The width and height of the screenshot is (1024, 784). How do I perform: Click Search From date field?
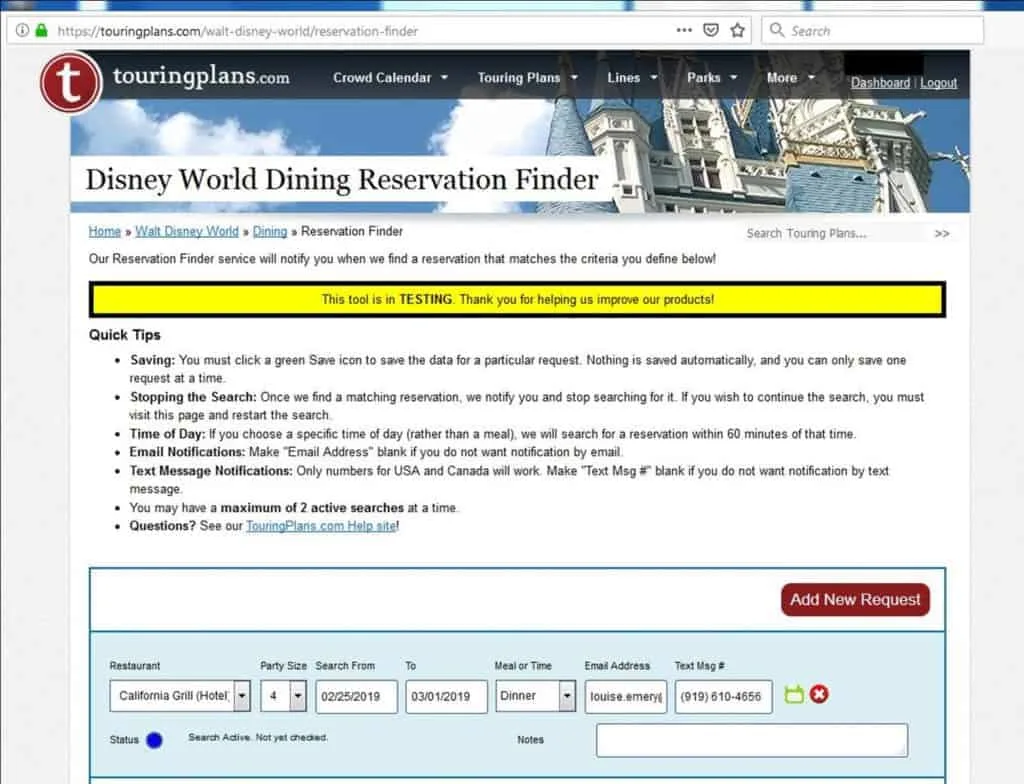coord(357,696)
